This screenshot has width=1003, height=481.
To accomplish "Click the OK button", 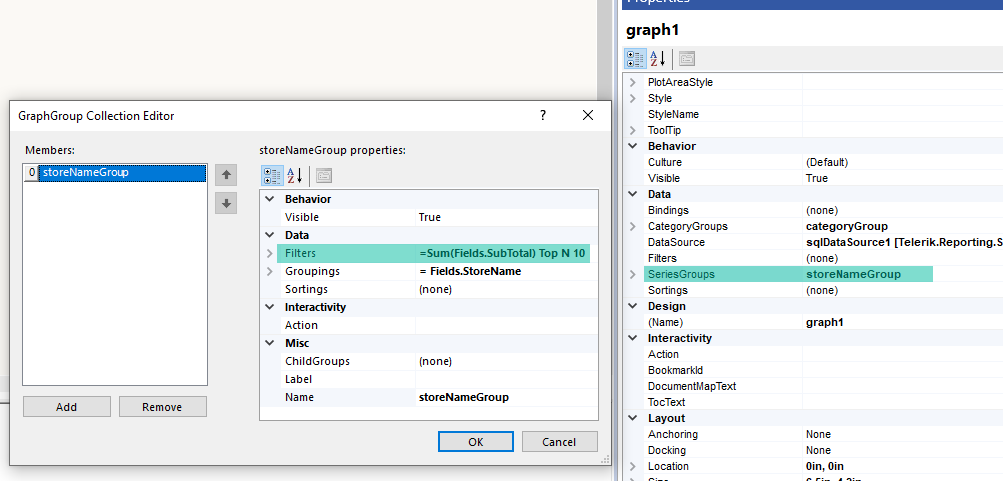I will (476, 441).
